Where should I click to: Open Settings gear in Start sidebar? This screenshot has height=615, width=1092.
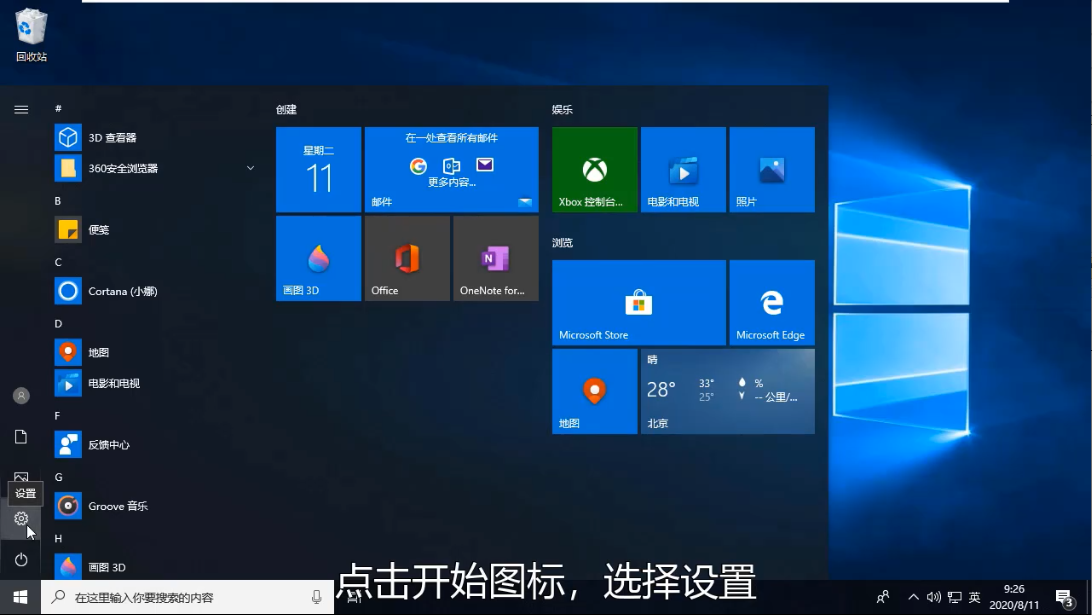pos(21,519)
